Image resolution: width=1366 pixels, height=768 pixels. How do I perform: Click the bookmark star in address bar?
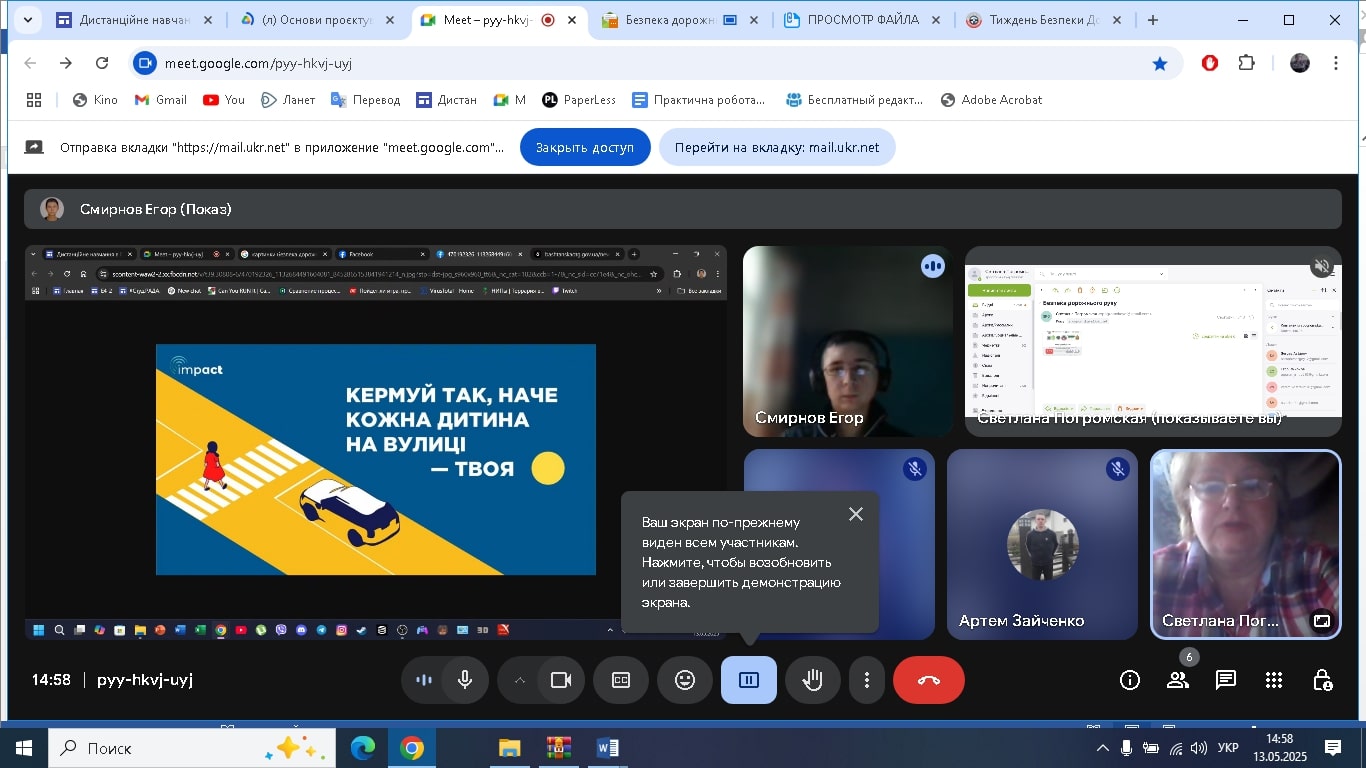[1160, 63]
